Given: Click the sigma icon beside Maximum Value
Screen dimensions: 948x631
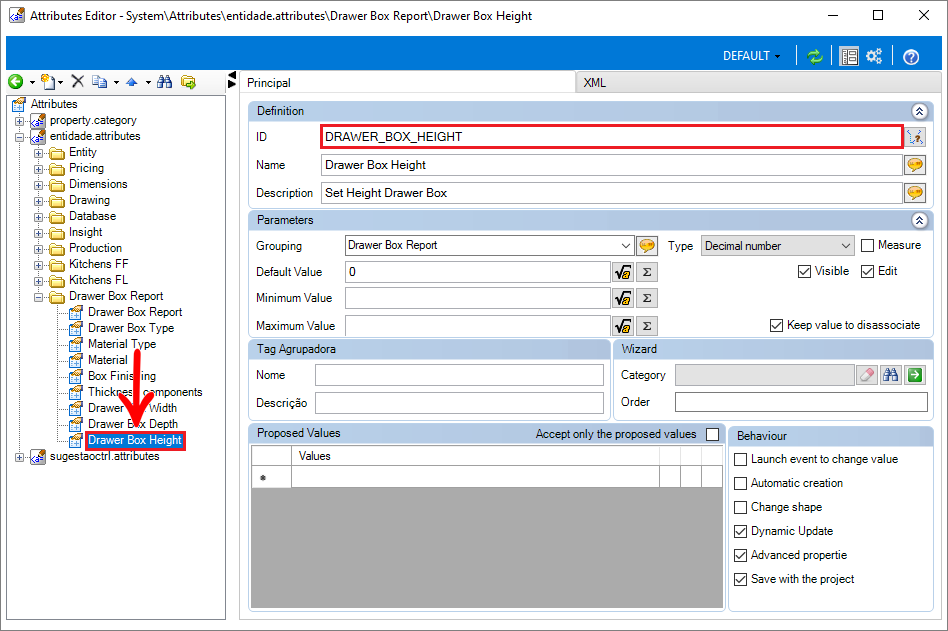Looking at the screenshot, I should [x=647, y=326].
